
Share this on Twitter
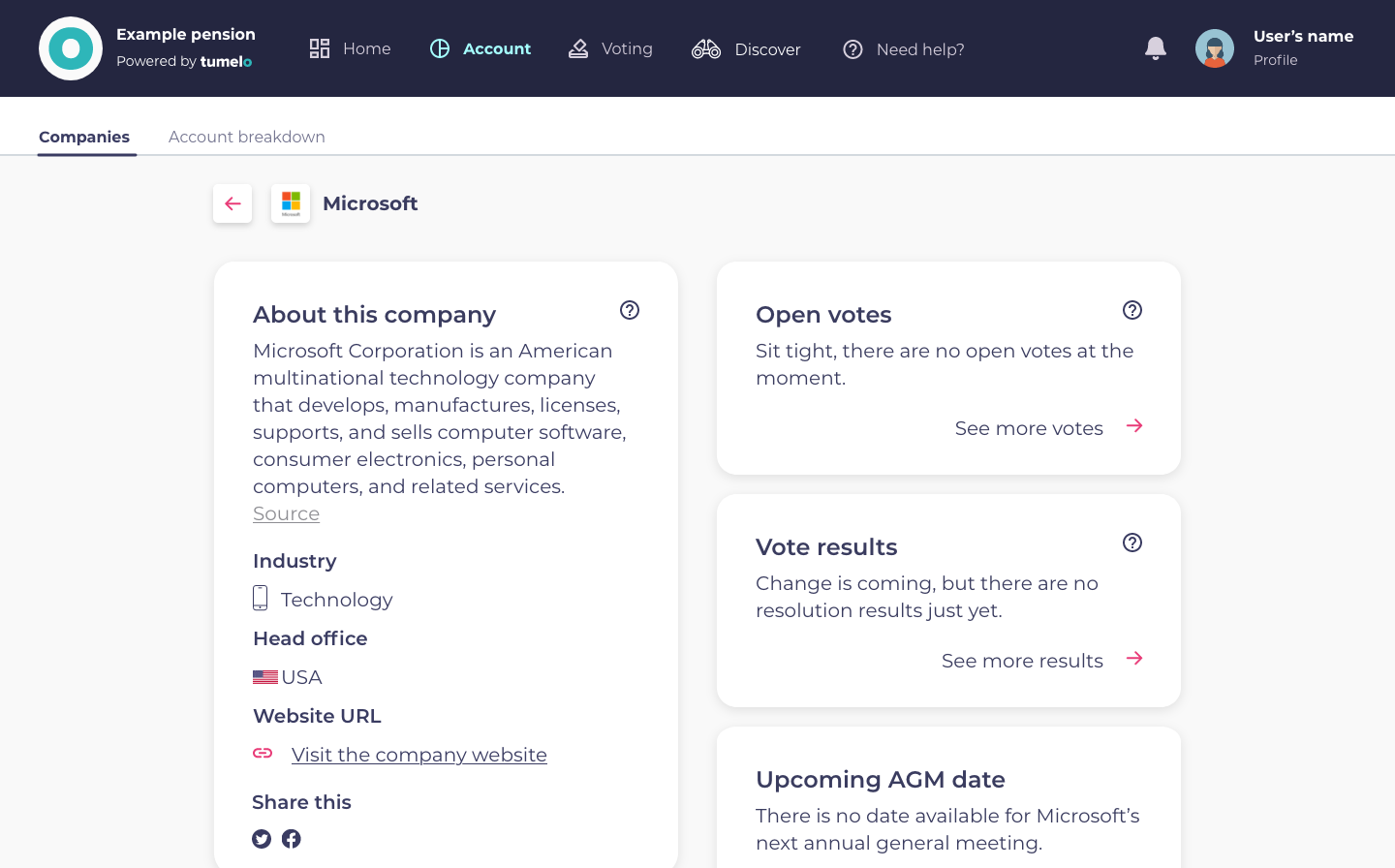262,839
